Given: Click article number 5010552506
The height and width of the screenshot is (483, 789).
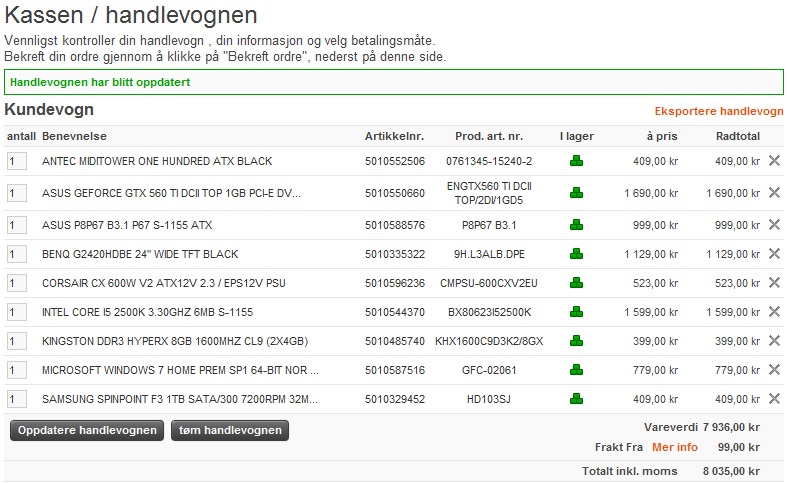Looking at the screenshot, I should 395,161.
